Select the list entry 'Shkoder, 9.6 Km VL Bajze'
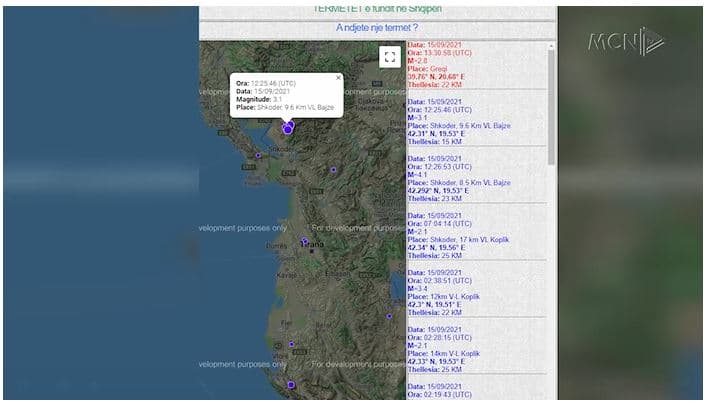710x408 pixels. pos(476,122)
